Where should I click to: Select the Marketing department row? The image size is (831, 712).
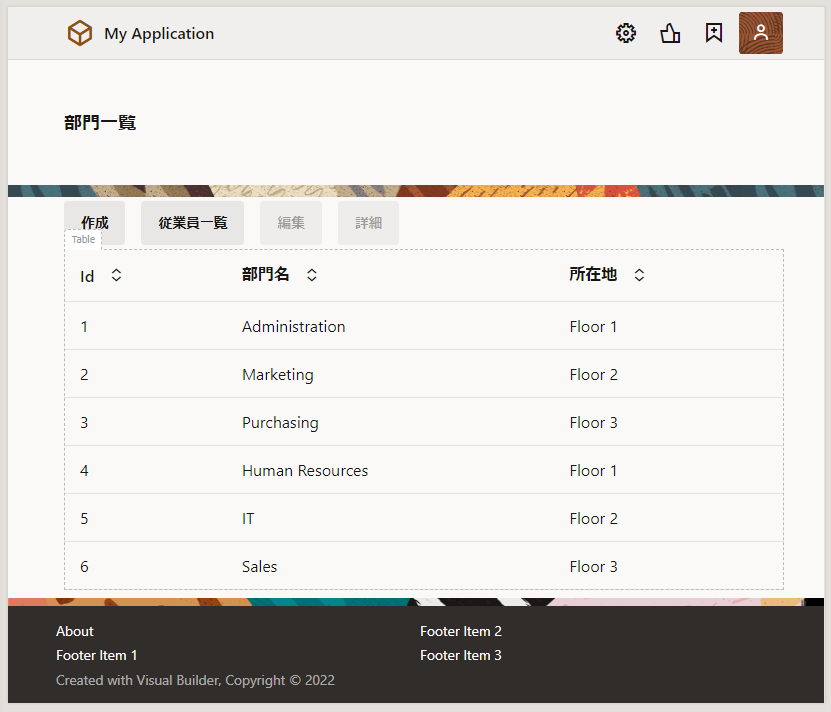tap(277, 375)
